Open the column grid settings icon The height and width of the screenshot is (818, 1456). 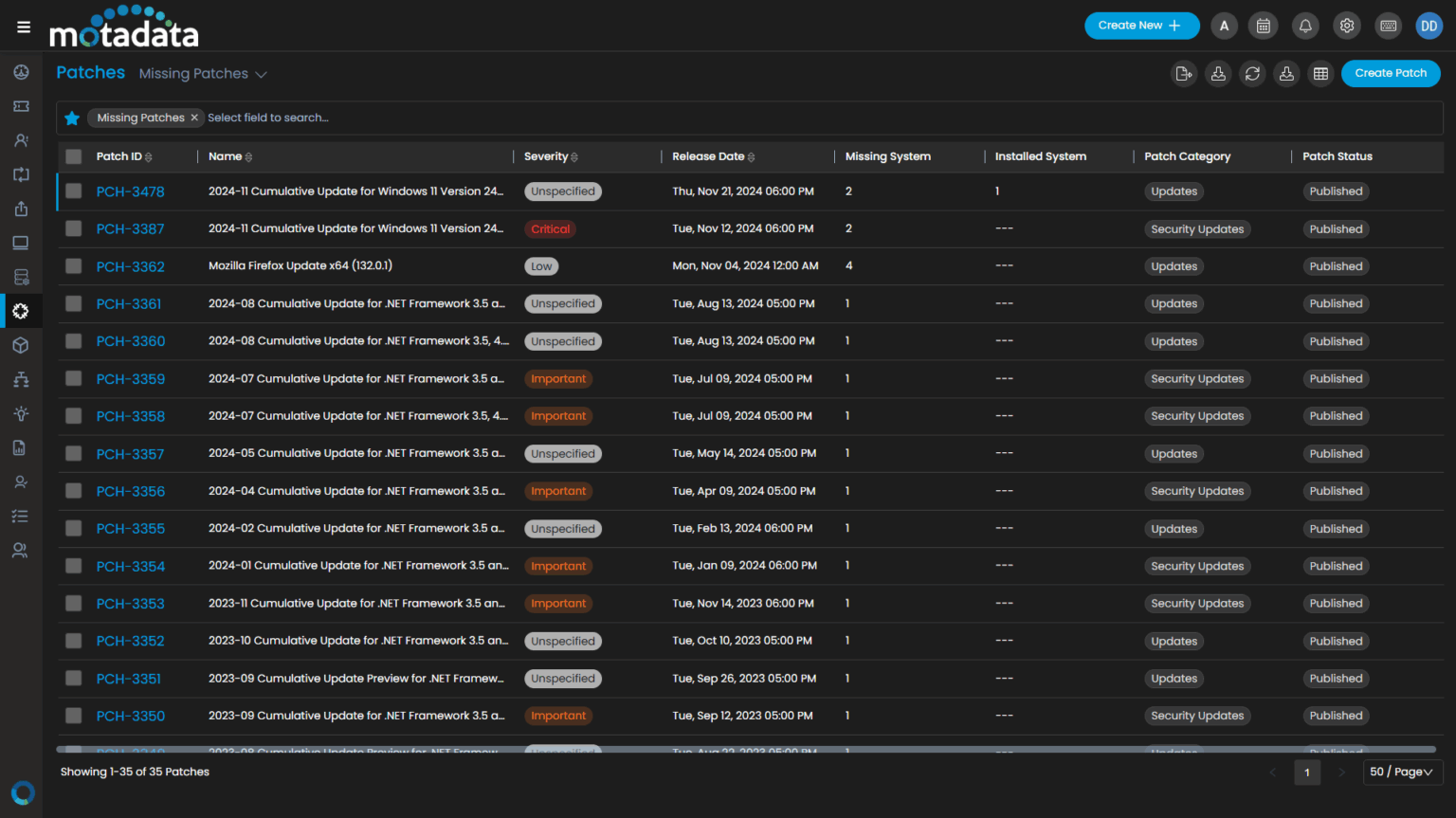click(1320, 73)
